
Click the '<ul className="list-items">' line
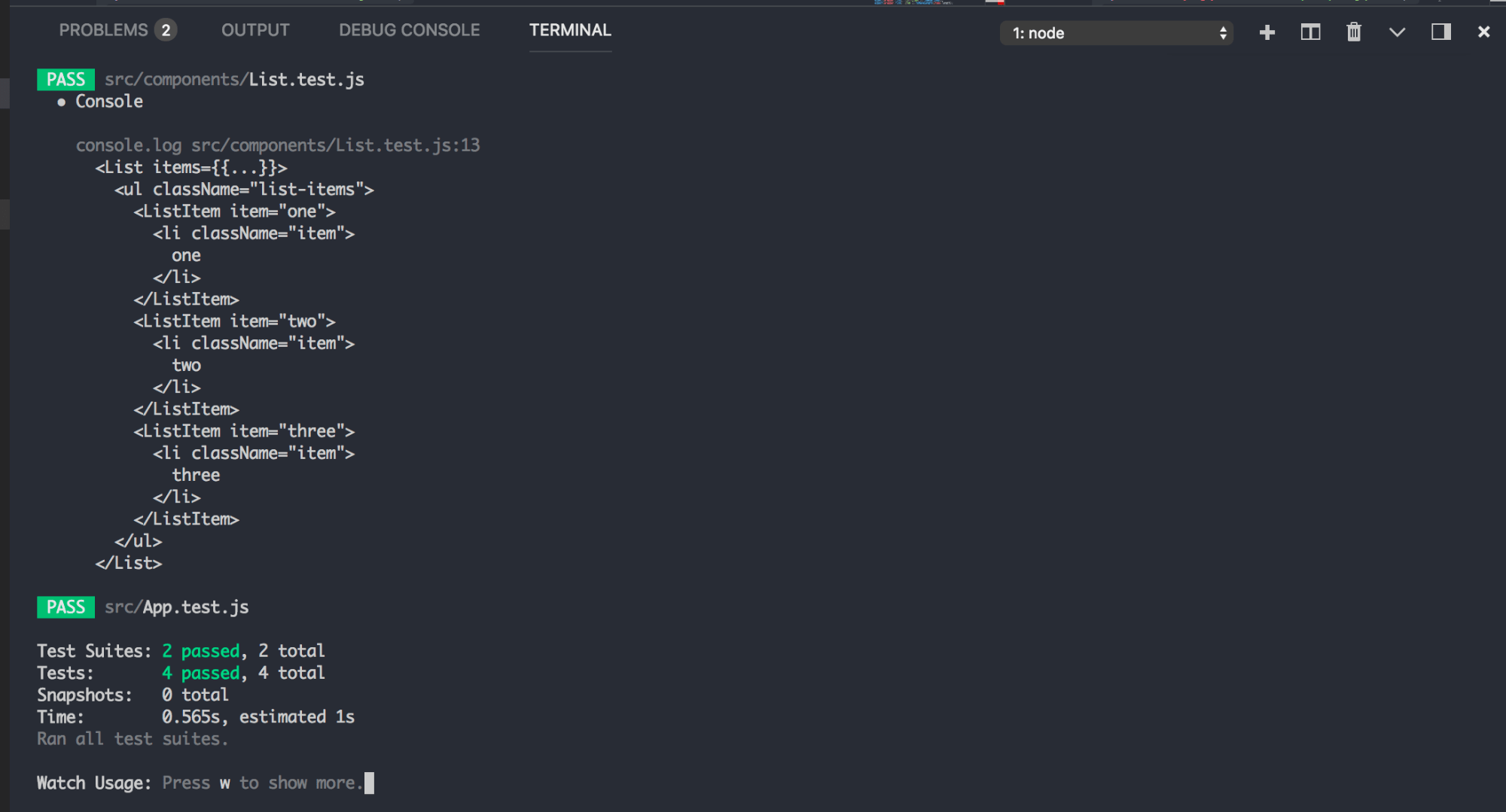[x=244, y=189]
